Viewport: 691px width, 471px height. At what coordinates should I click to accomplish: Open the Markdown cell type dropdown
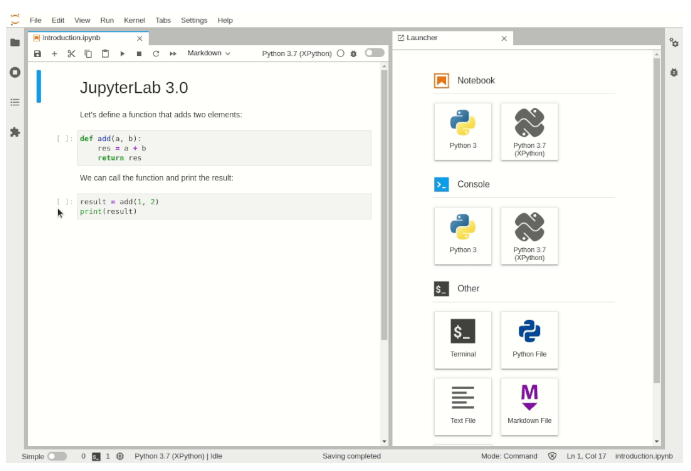click(x=209, y=53)
